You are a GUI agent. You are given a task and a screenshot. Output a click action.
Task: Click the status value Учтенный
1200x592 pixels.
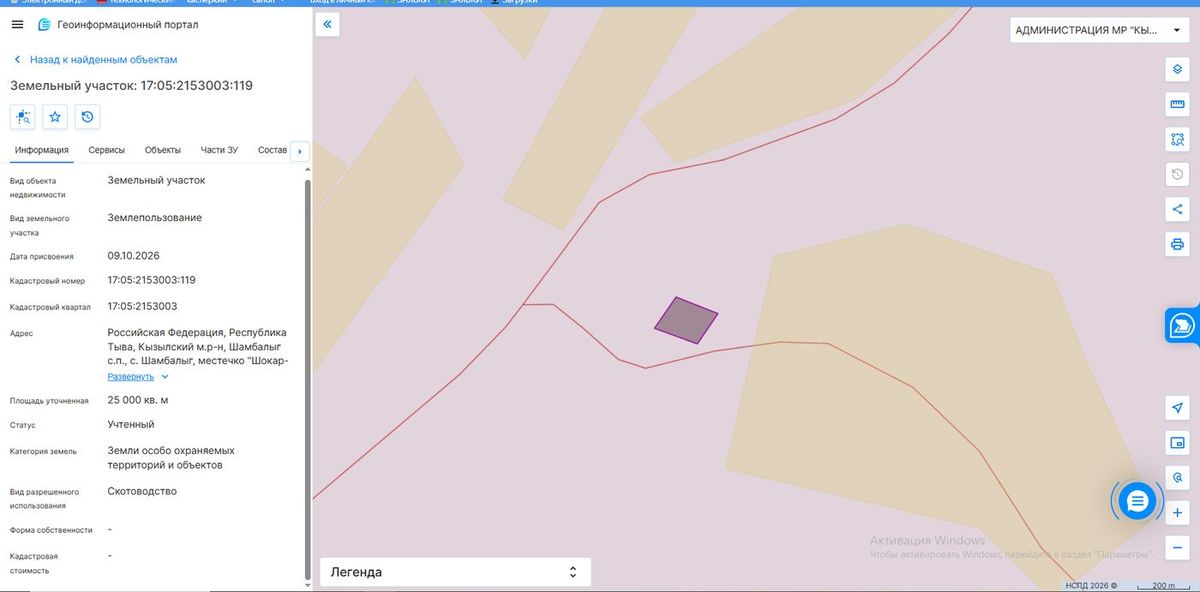(131, 425)
